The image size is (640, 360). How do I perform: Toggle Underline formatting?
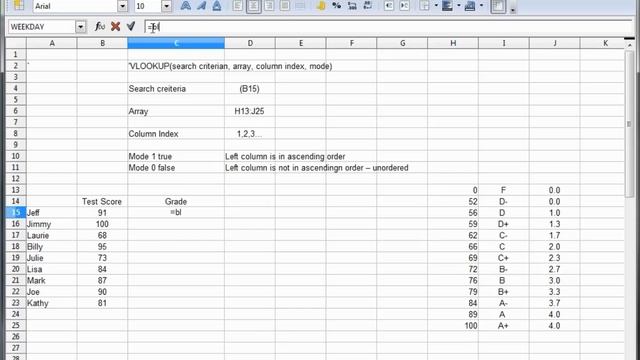(x=217, y=6)
